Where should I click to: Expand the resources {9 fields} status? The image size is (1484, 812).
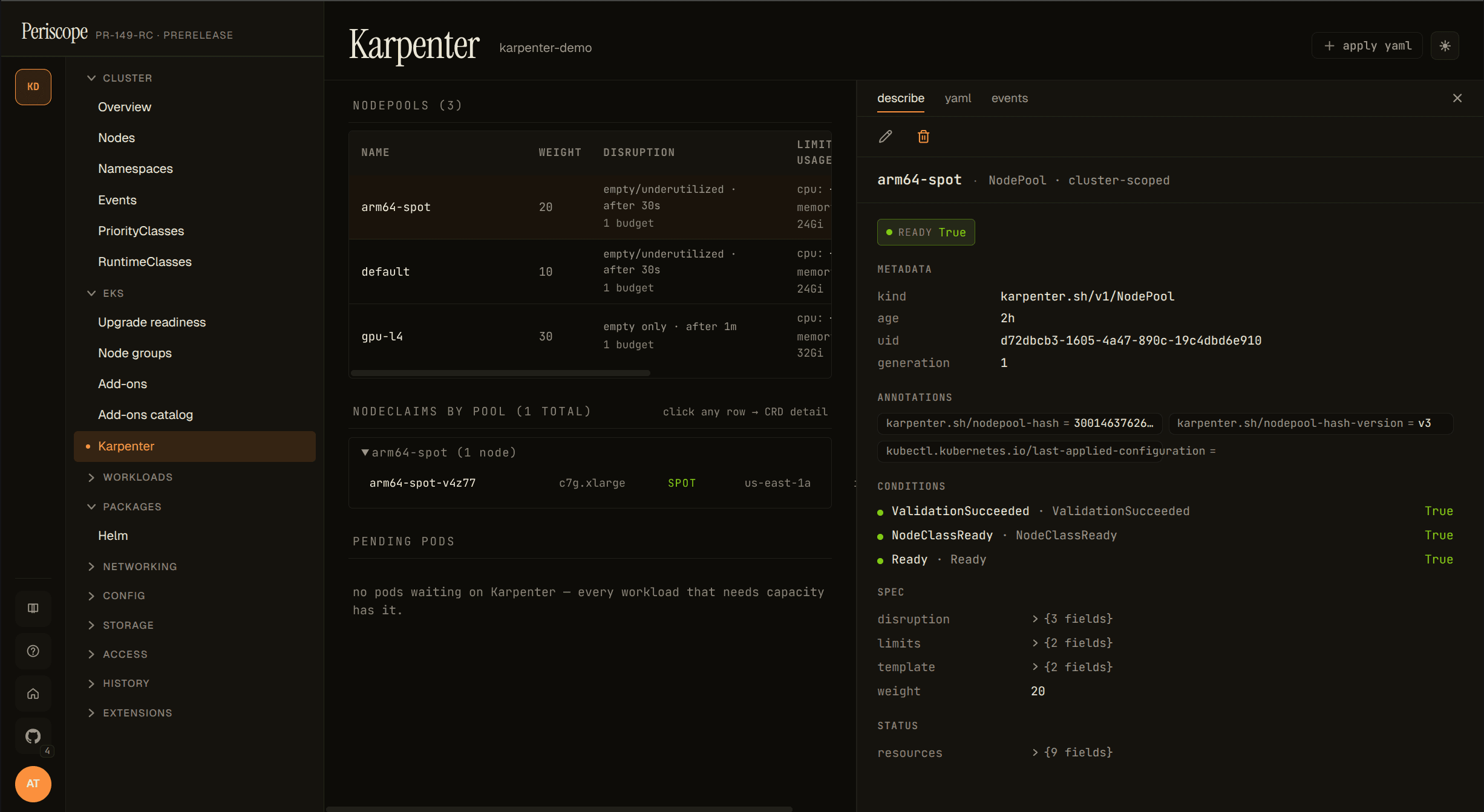(1072, 752)
